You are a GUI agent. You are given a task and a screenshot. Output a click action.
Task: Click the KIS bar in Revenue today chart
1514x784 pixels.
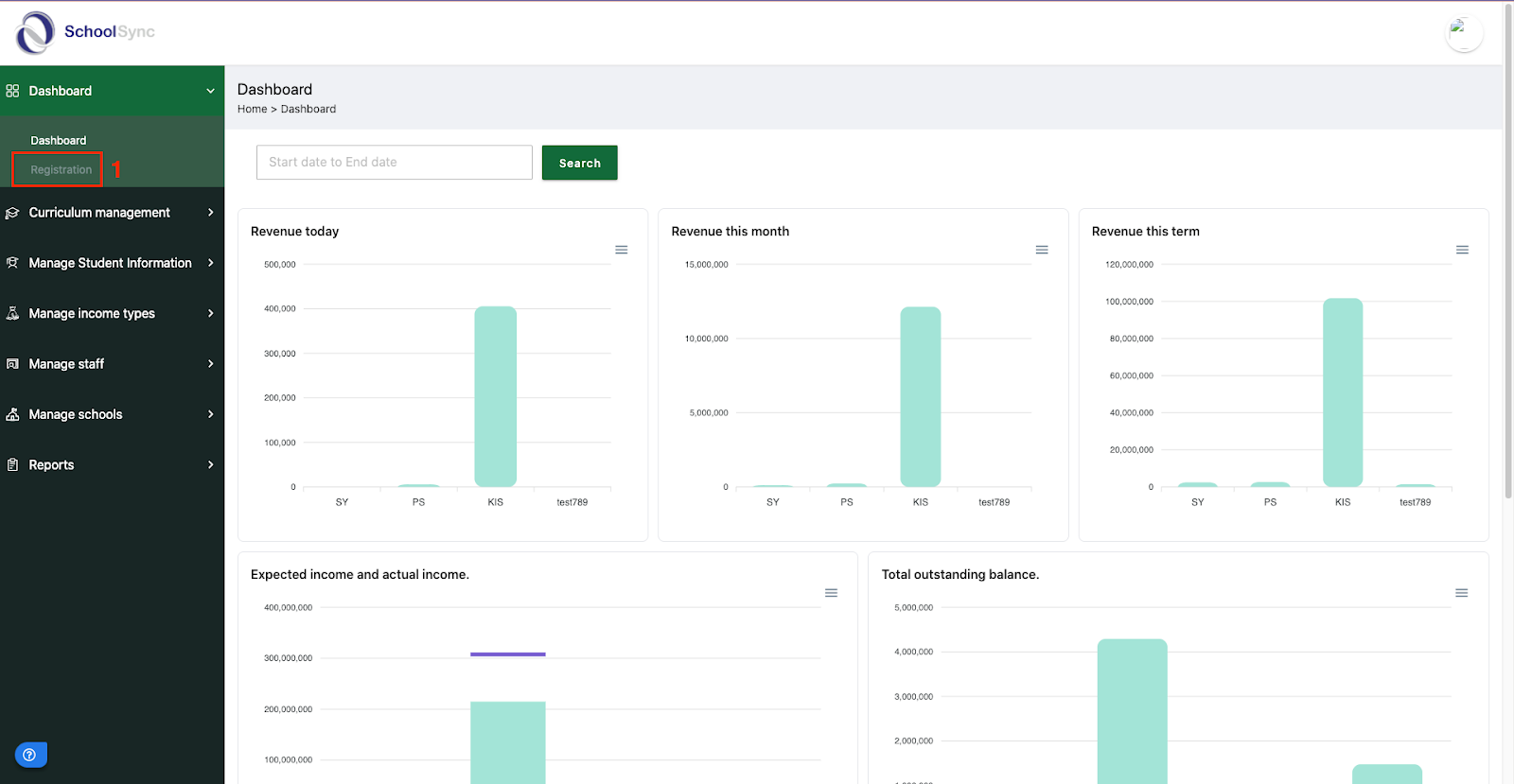[x=495, y=396]
